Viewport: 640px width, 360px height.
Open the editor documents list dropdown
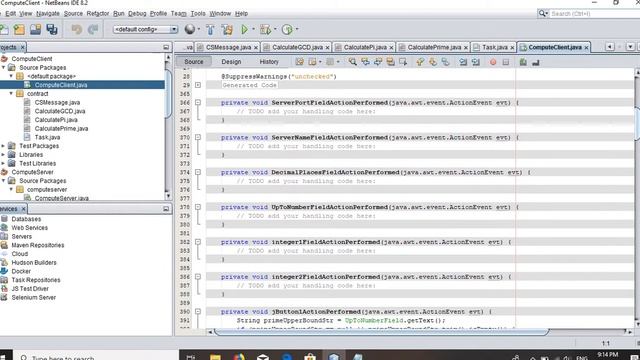[x=631, y=47]
